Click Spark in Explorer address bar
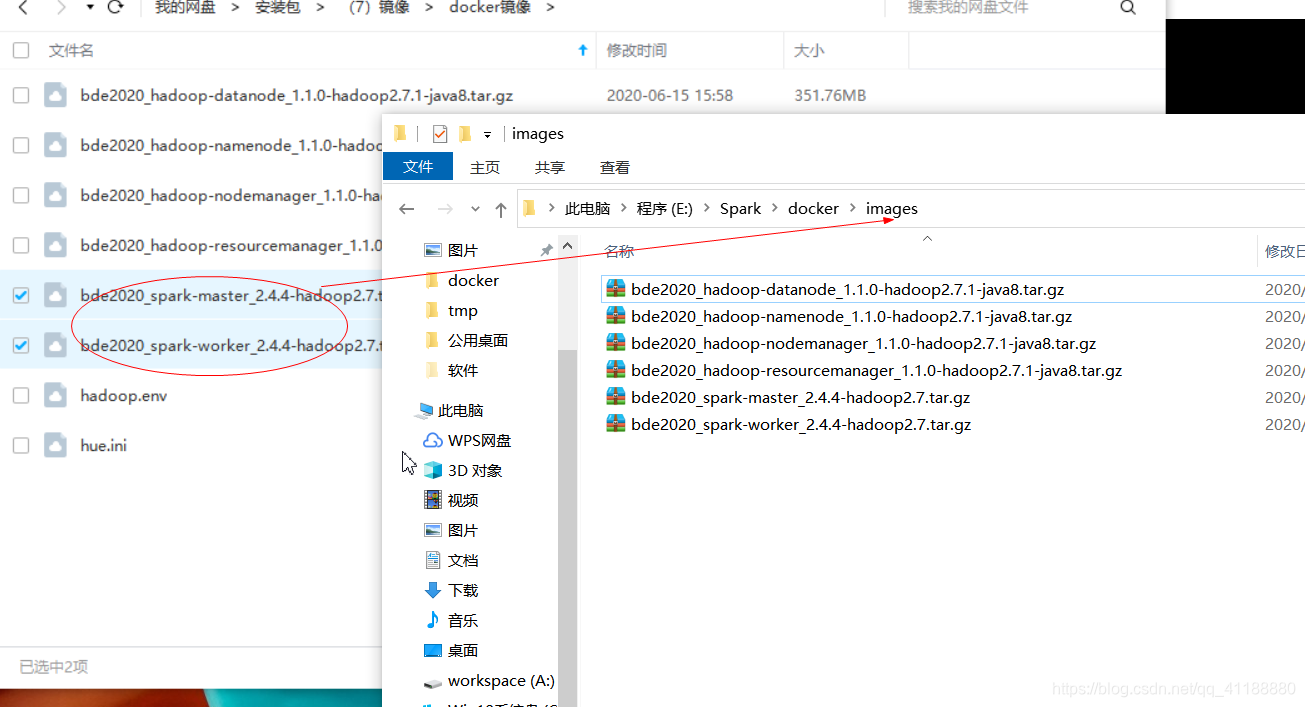Screen dimensions: 1305x707 pos(740,209)
